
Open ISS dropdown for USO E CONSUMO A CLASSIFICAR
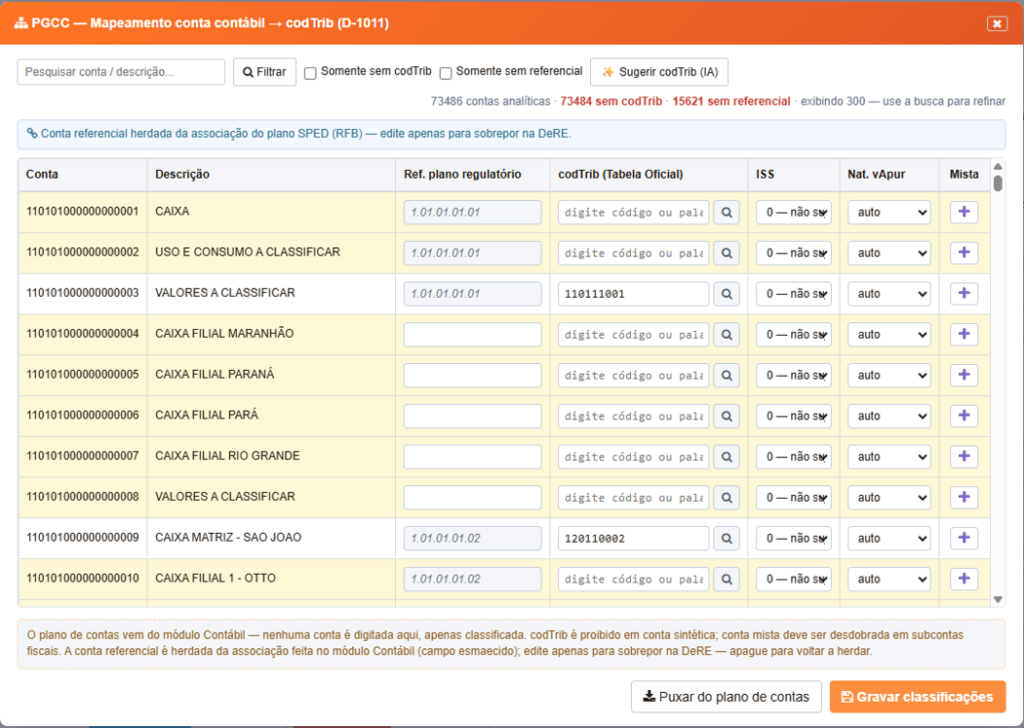pos(793,253)
